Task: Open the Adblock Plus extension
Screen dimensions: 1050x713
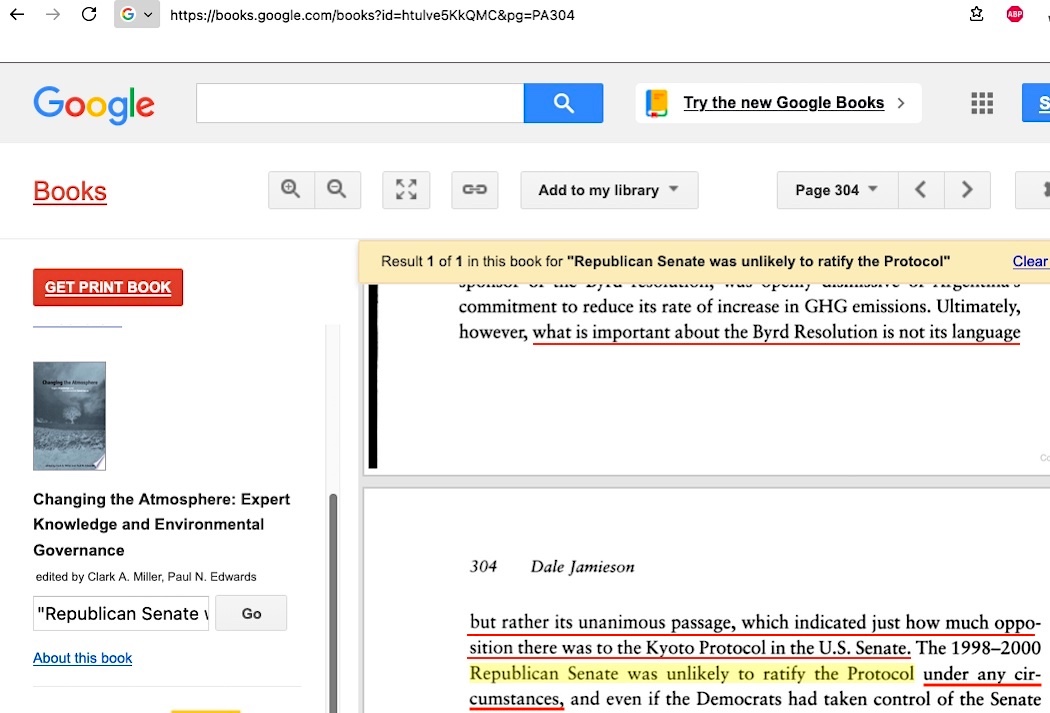Action: (x=1015, y=14)
